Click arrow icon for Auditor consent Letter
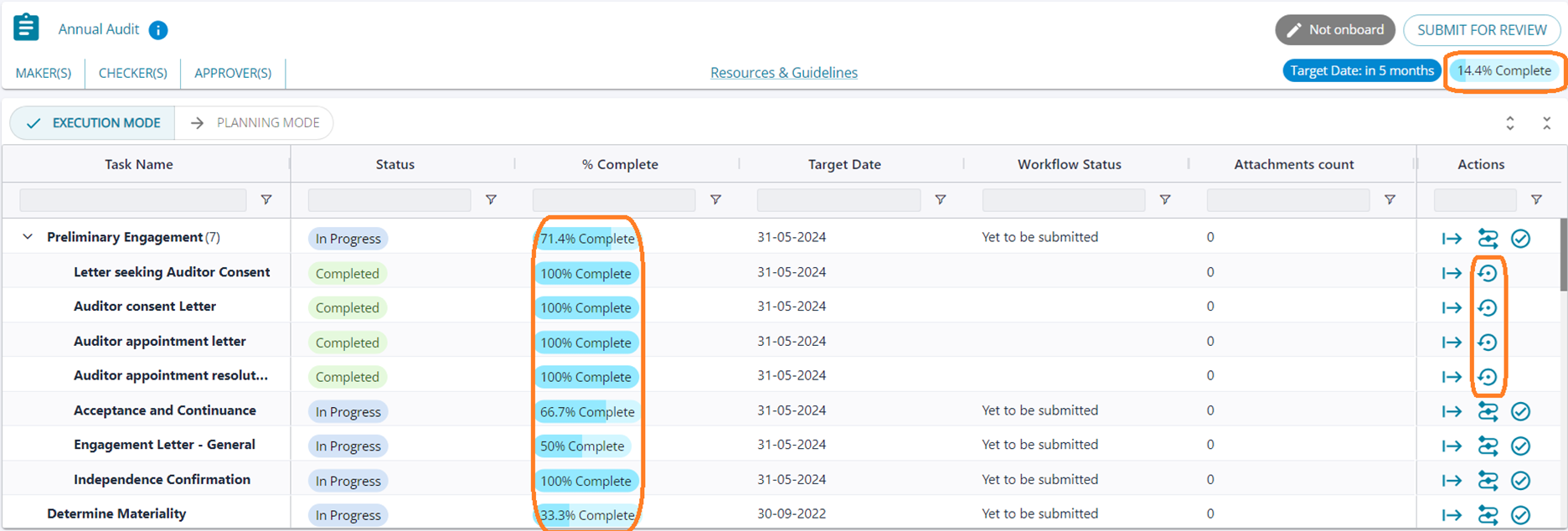The image size is (1568, 531). [1452, 307]
